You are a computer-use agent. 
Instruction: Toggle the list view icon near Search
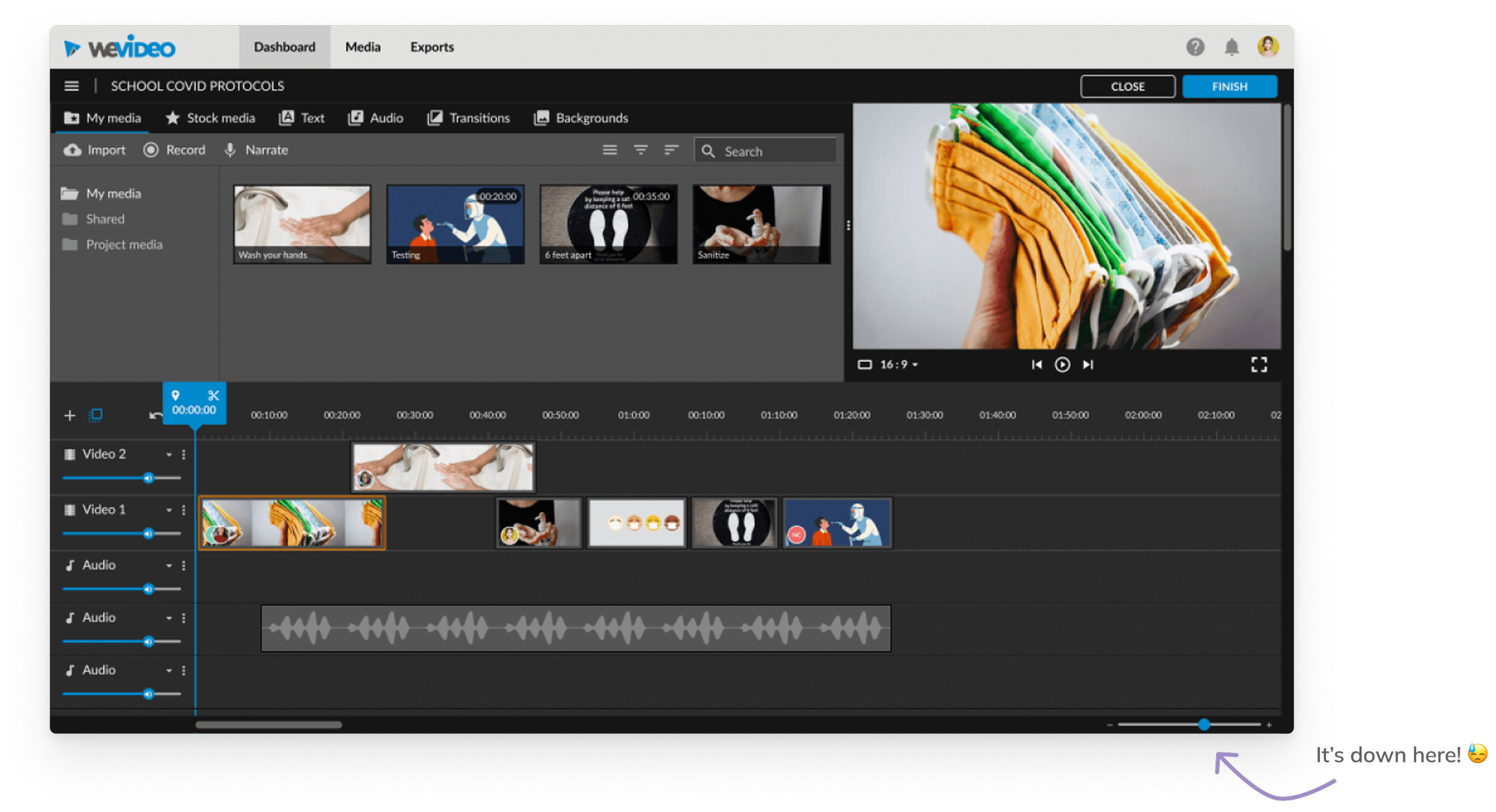coord(610,150)
